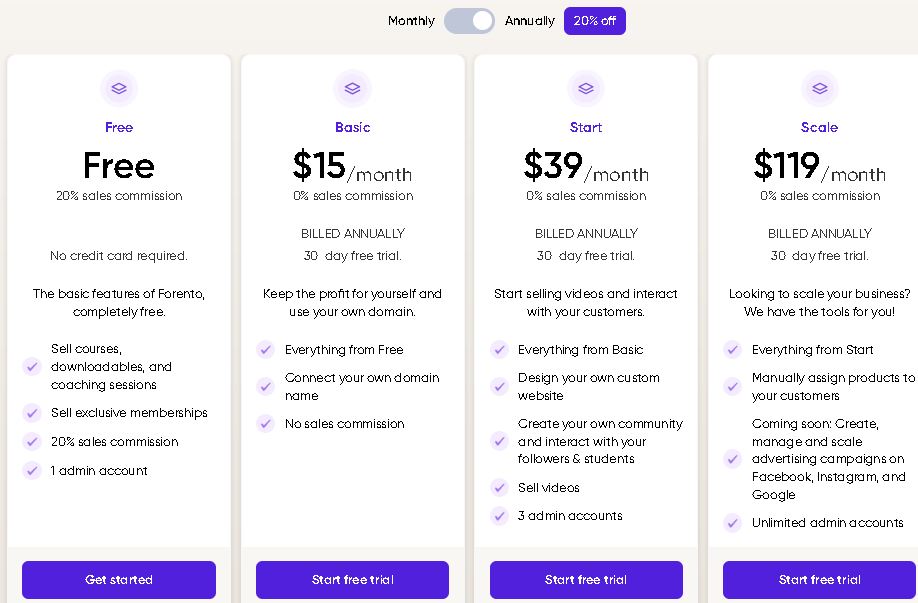Start free trial for Start plan

(x=586, y=580)
